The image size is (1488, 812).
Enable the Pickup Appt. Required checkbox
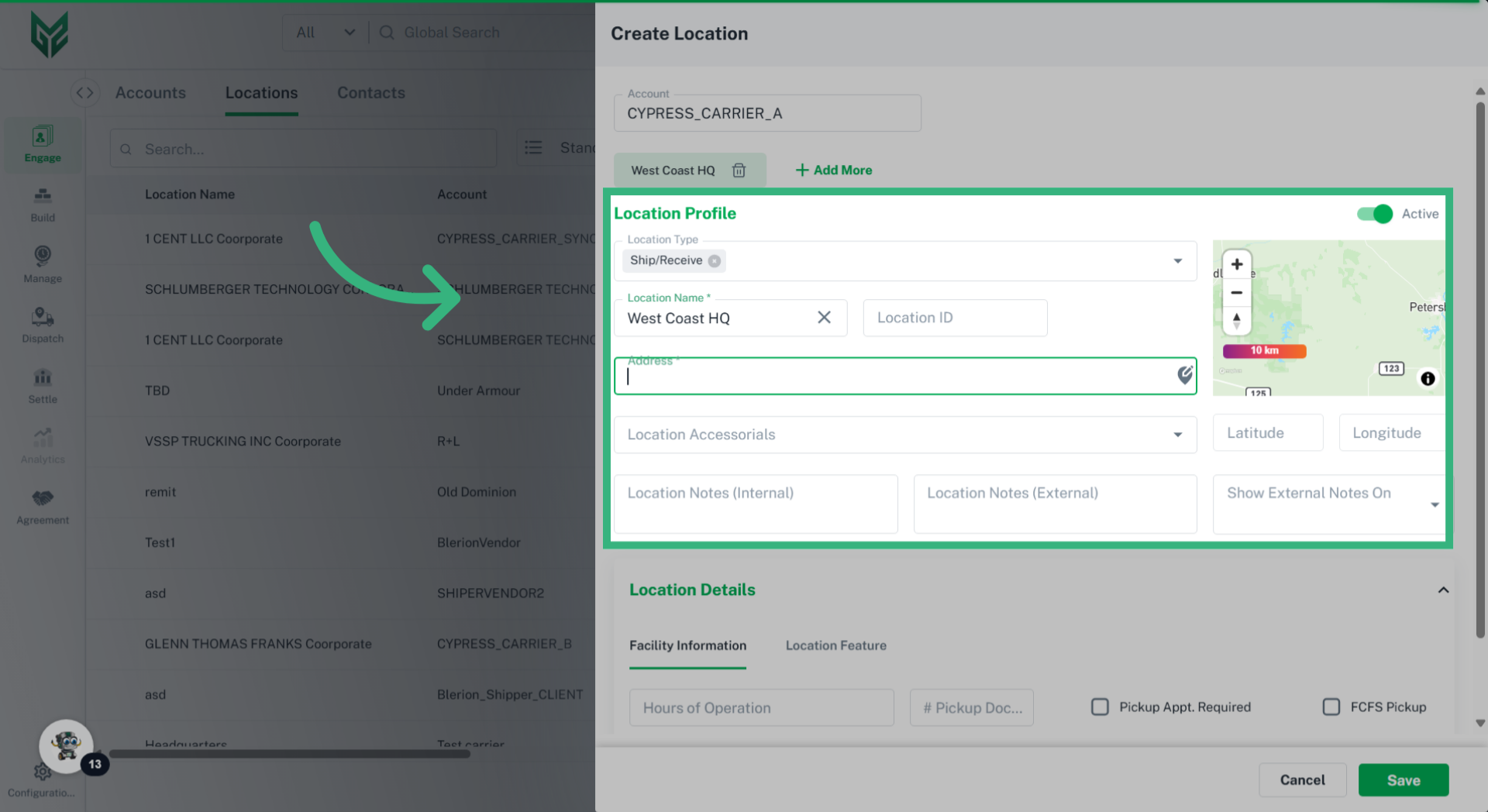[1100, 707]
